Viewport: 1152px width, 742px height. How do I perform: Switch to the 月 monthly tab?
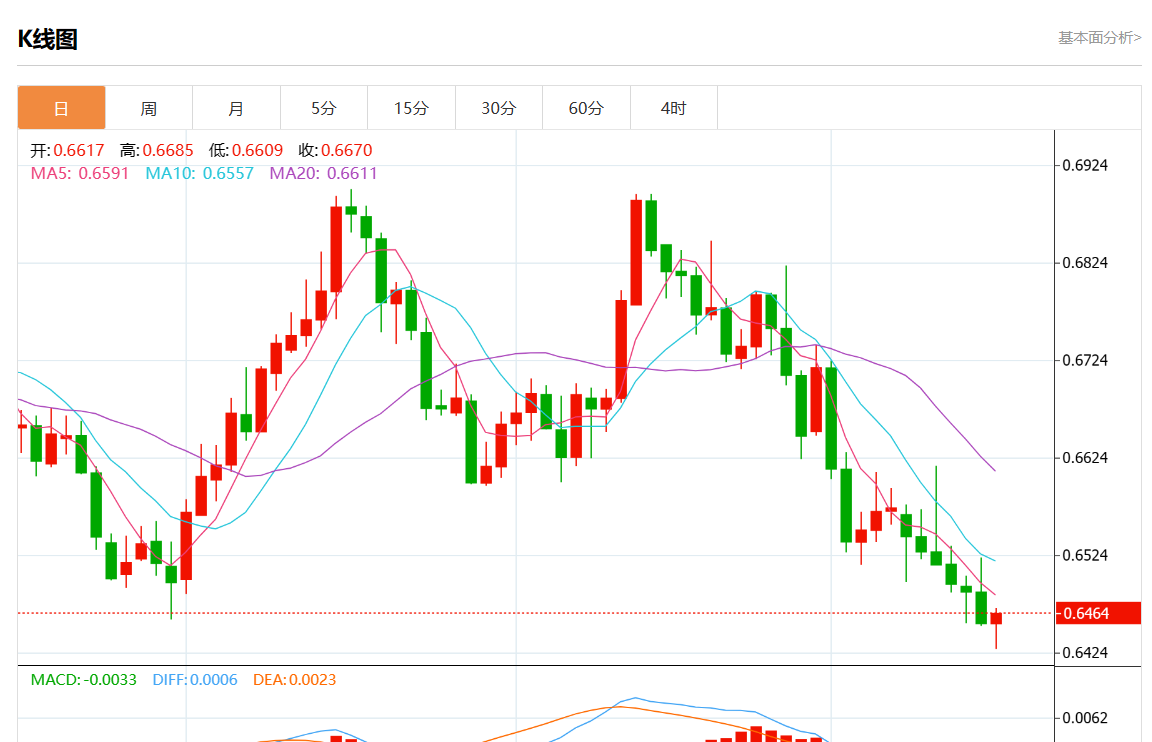237,108
